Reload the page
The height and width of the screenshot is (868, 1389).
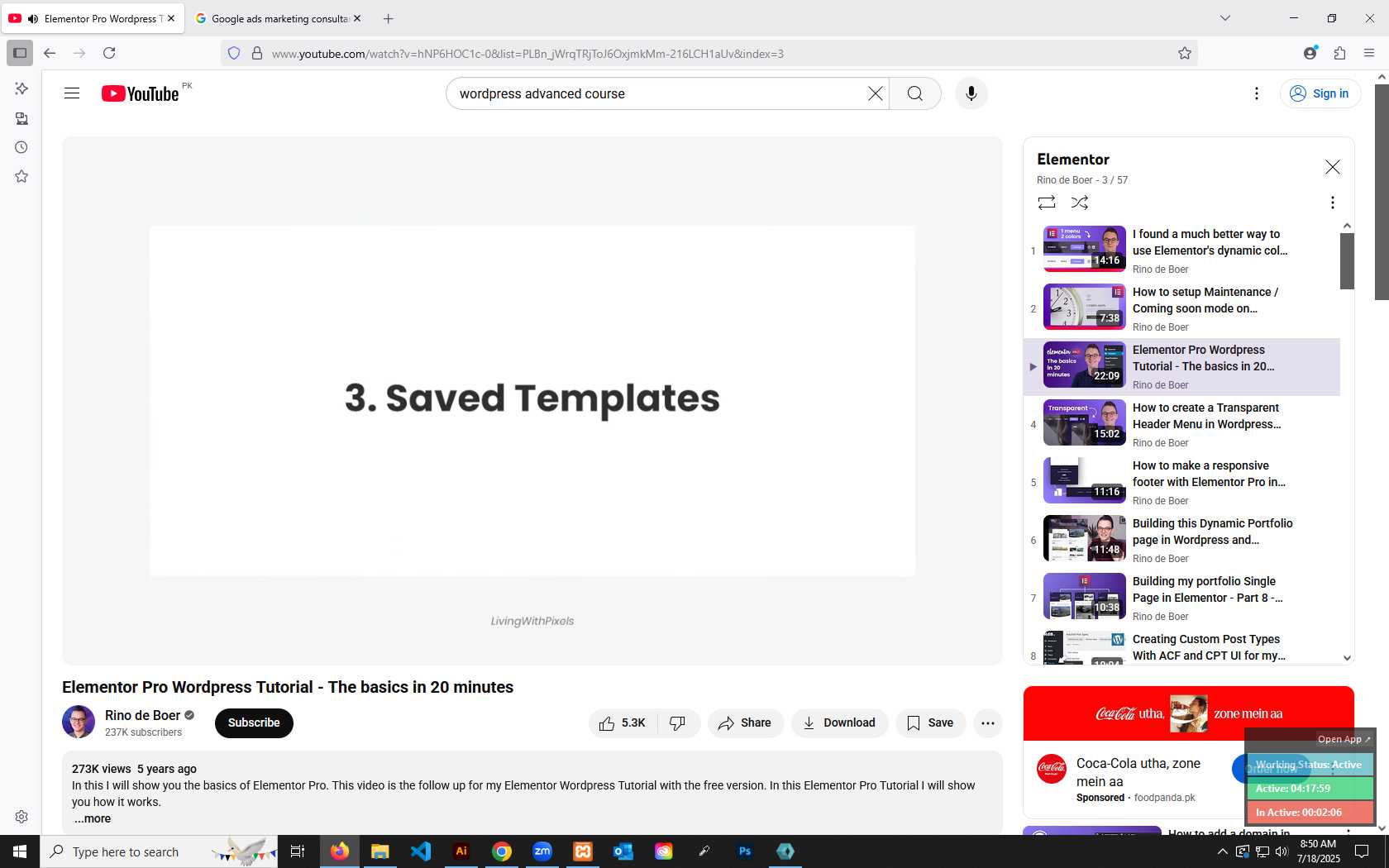(x=109, y=53)
